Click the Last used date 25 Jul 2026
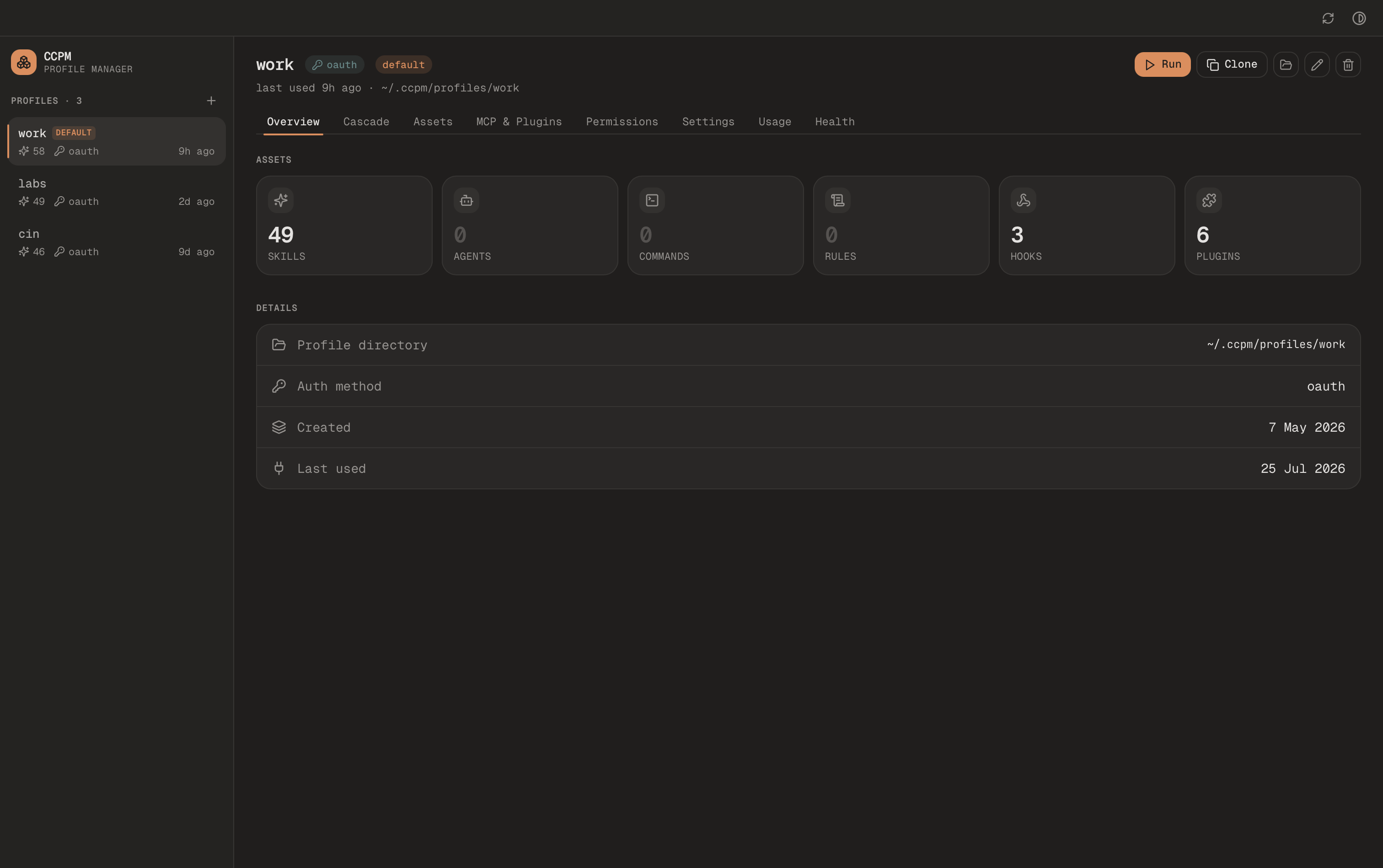This screenshot has height=868, width=1383. point(1303,468)
